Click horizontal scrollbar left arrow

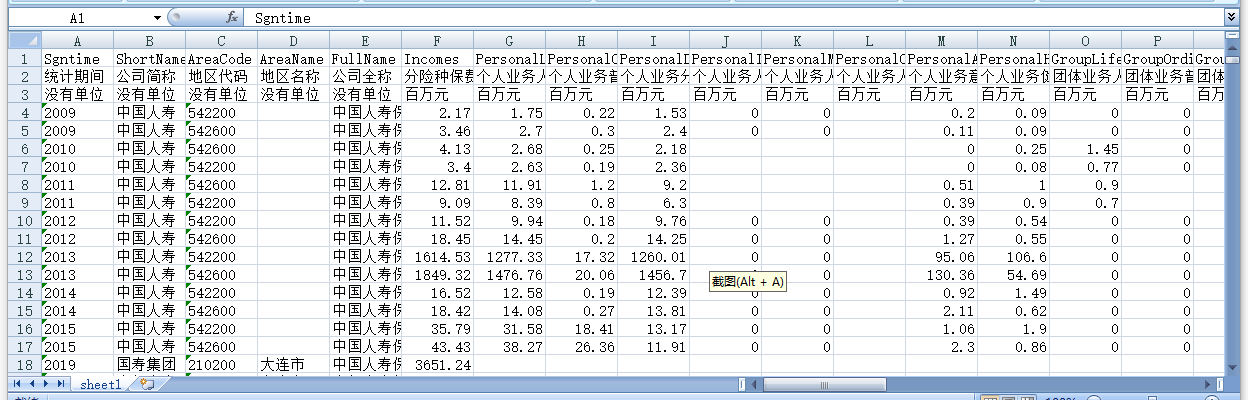coord(753,384)
